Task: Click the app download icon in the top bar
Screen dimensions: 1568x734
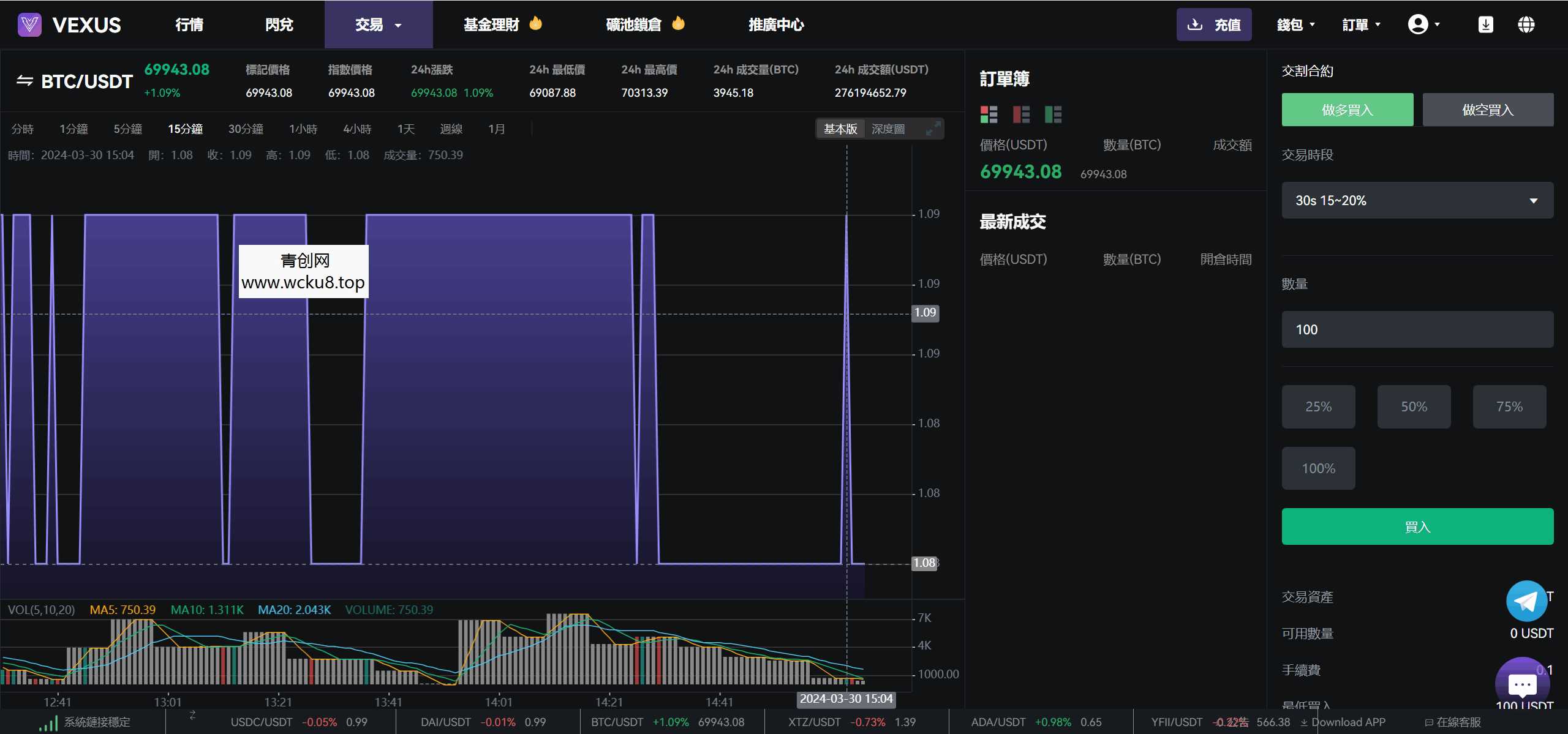Action: [1485, 24]
